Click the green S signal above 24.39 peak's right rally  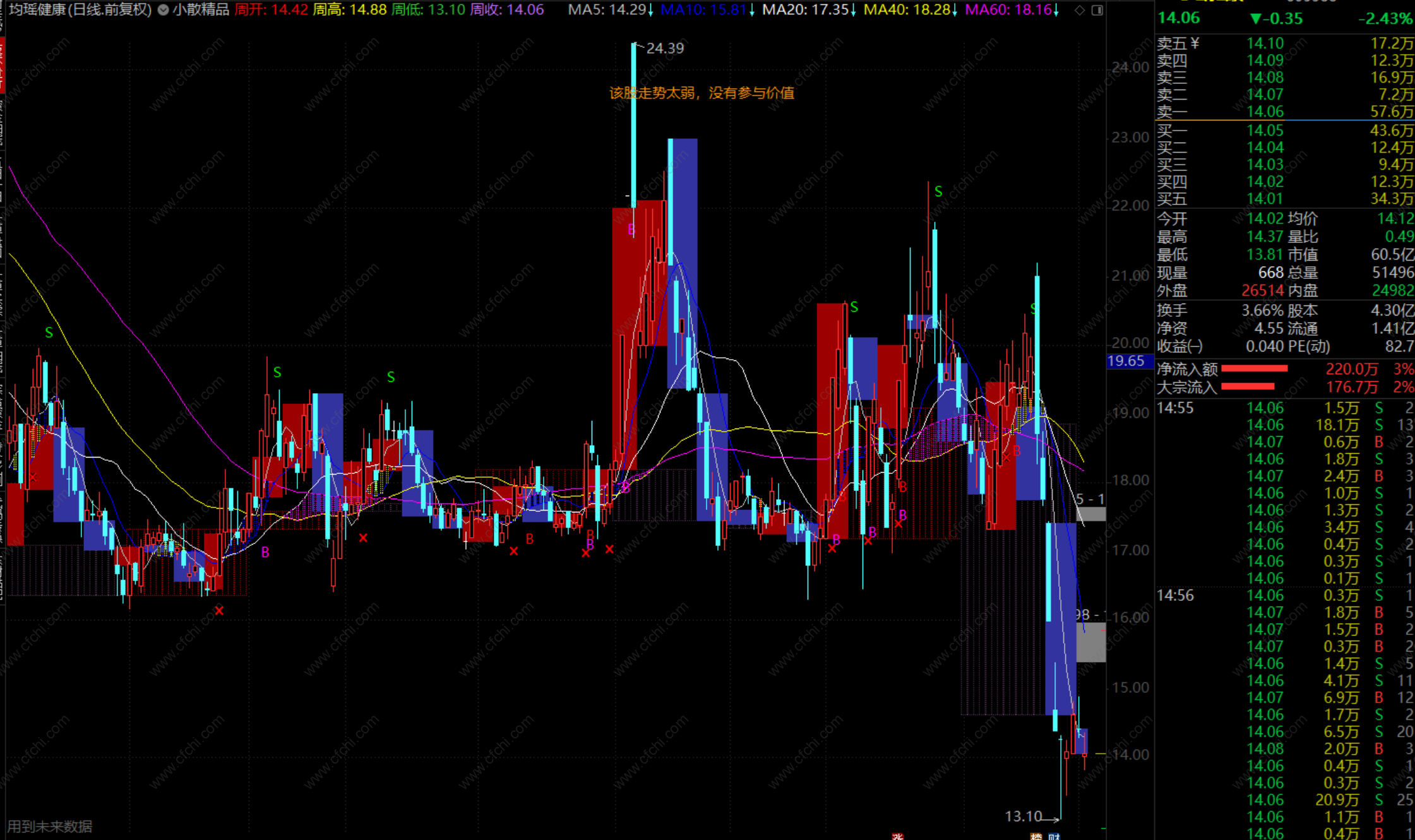tap(938, 191)
